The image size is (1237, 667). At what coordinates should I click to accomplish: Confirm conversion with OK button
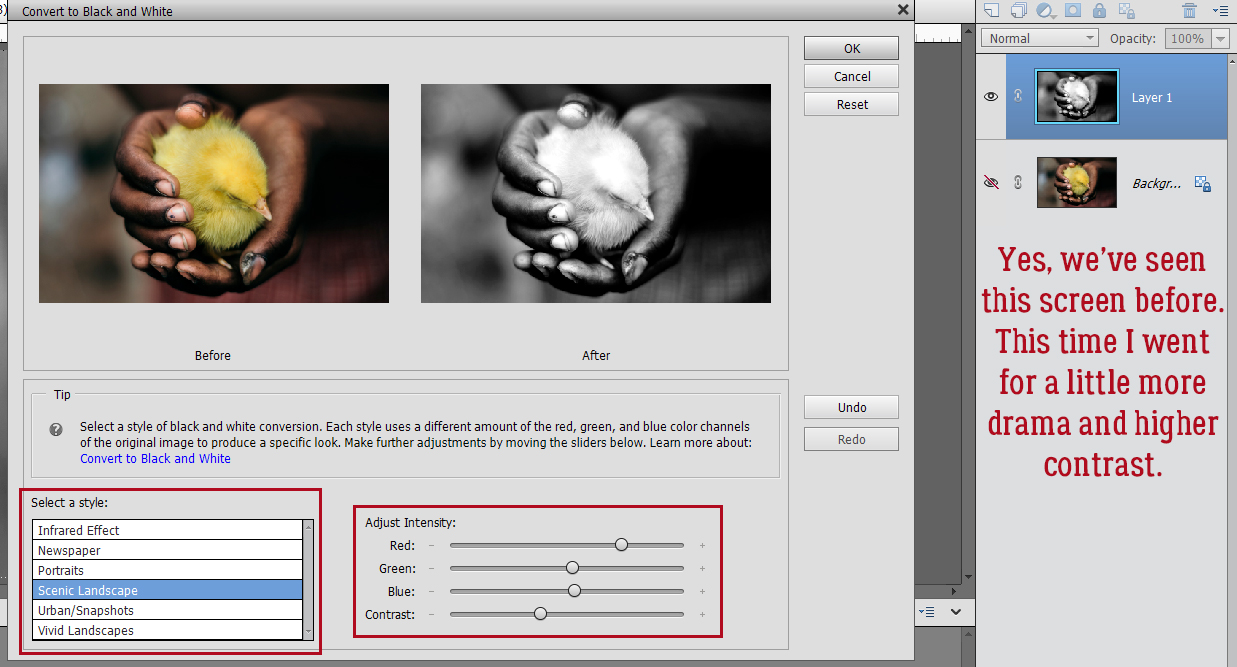pyautogui.click(x=851, y=48)
